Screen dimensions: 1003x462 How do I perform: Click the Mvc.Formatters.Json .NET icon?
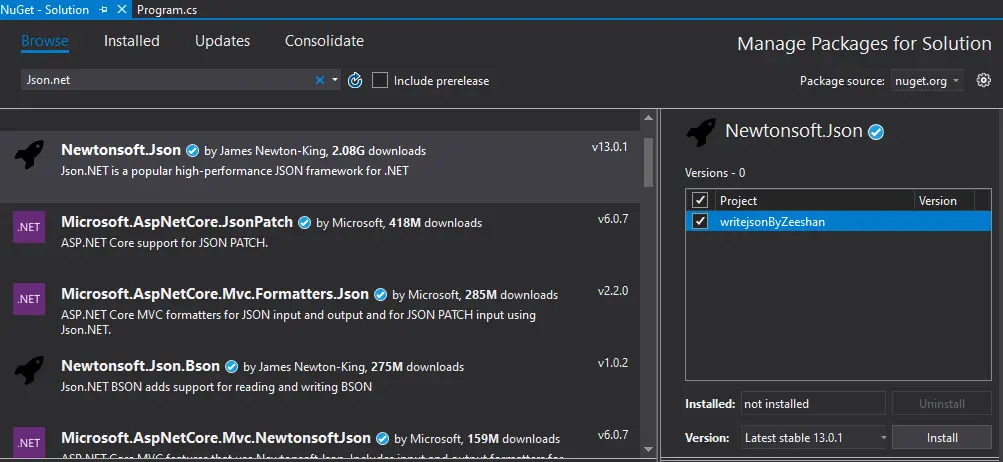click(x=29, y=299)
